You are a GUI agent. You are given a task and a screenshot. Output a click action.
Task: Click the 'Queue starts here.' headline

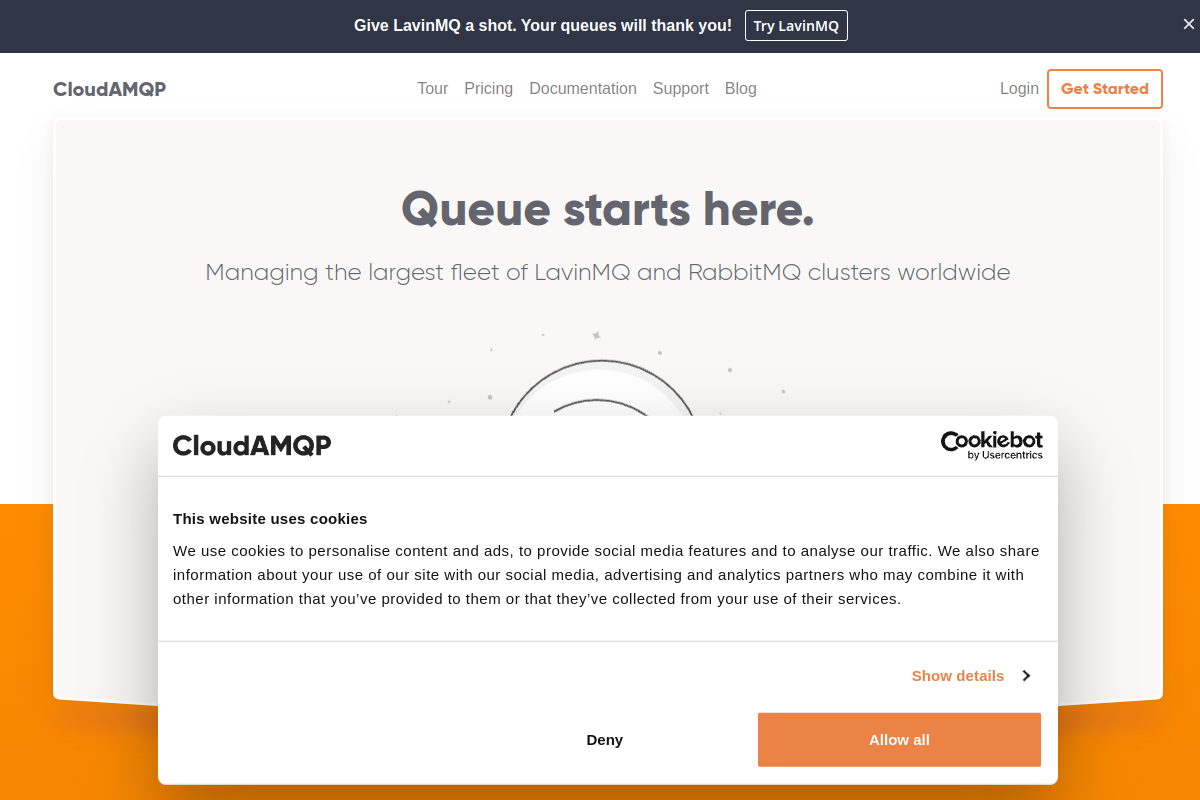click(608, 210)
